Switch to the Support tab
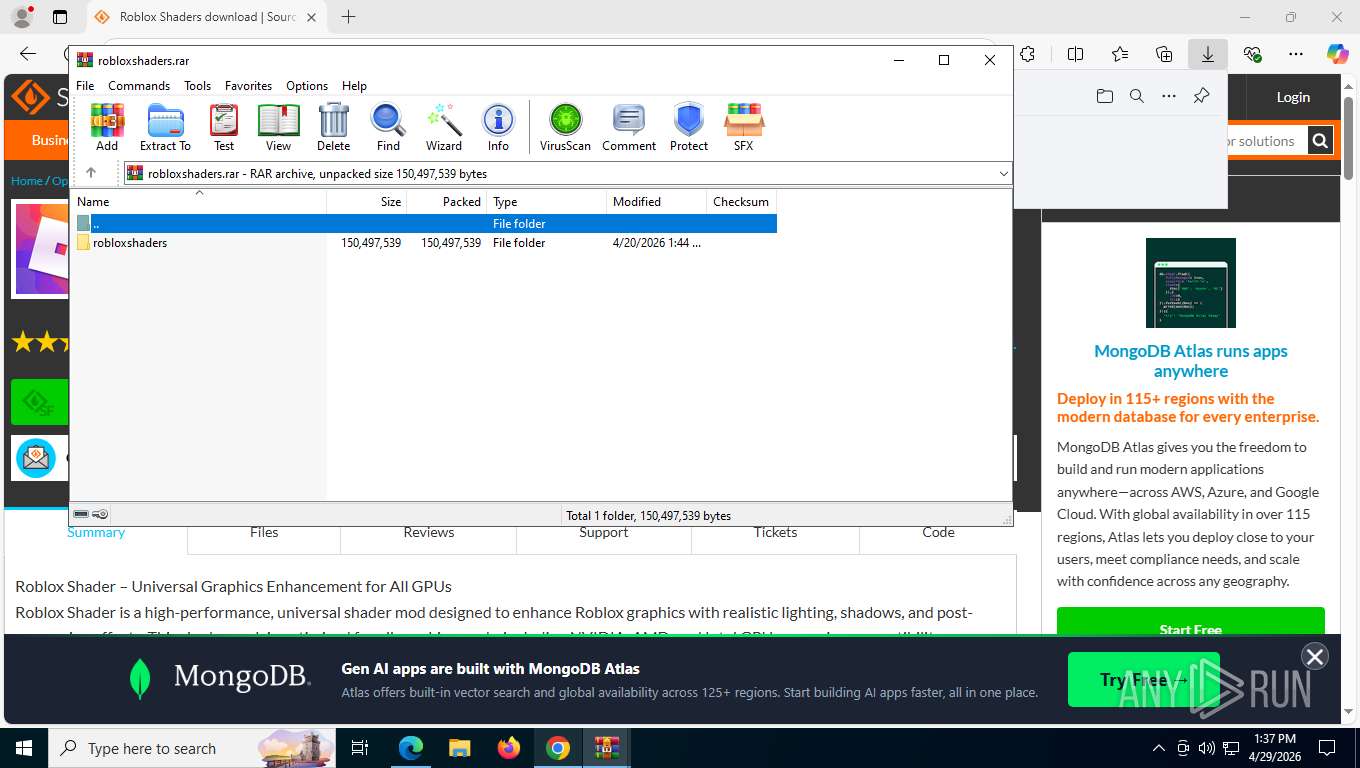 click(604, 532)
